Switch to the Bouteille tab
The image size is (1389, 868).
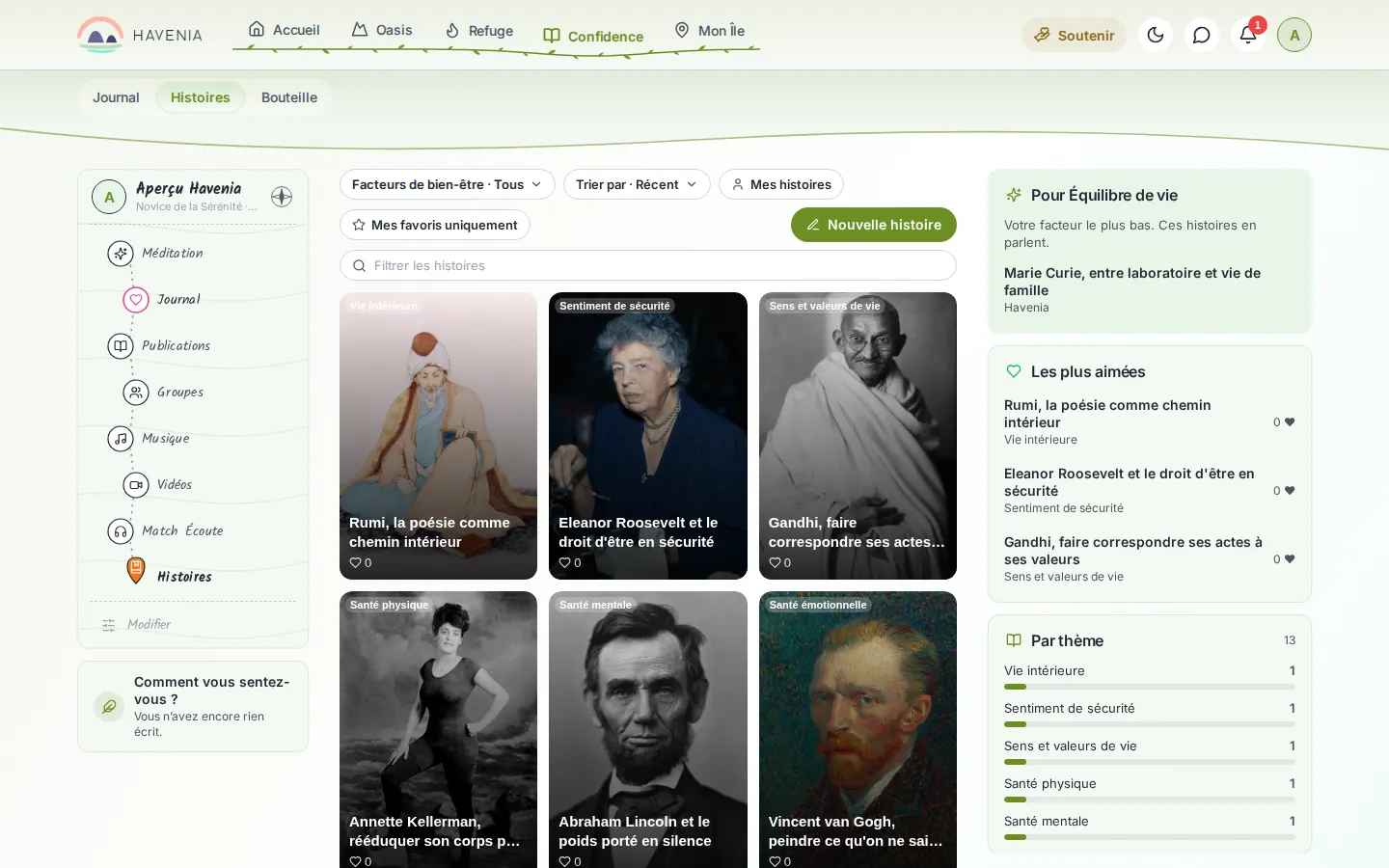point(289,97)
